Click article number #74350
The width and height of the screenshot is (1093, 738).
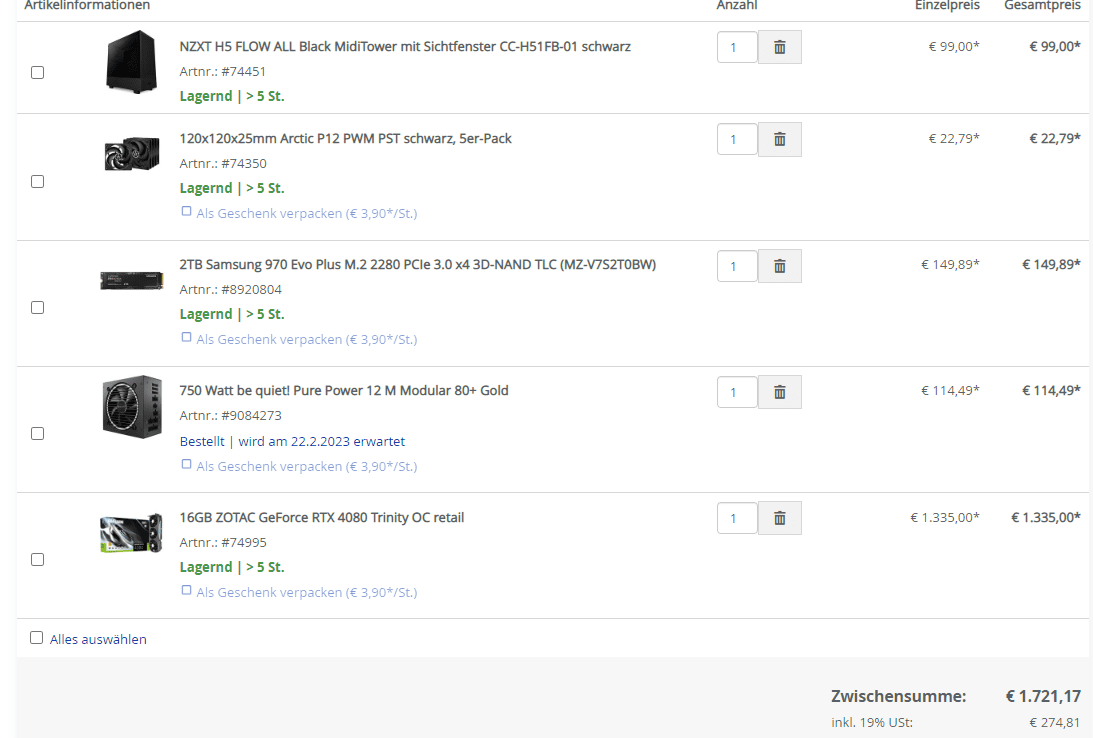[x=244, y=164]
